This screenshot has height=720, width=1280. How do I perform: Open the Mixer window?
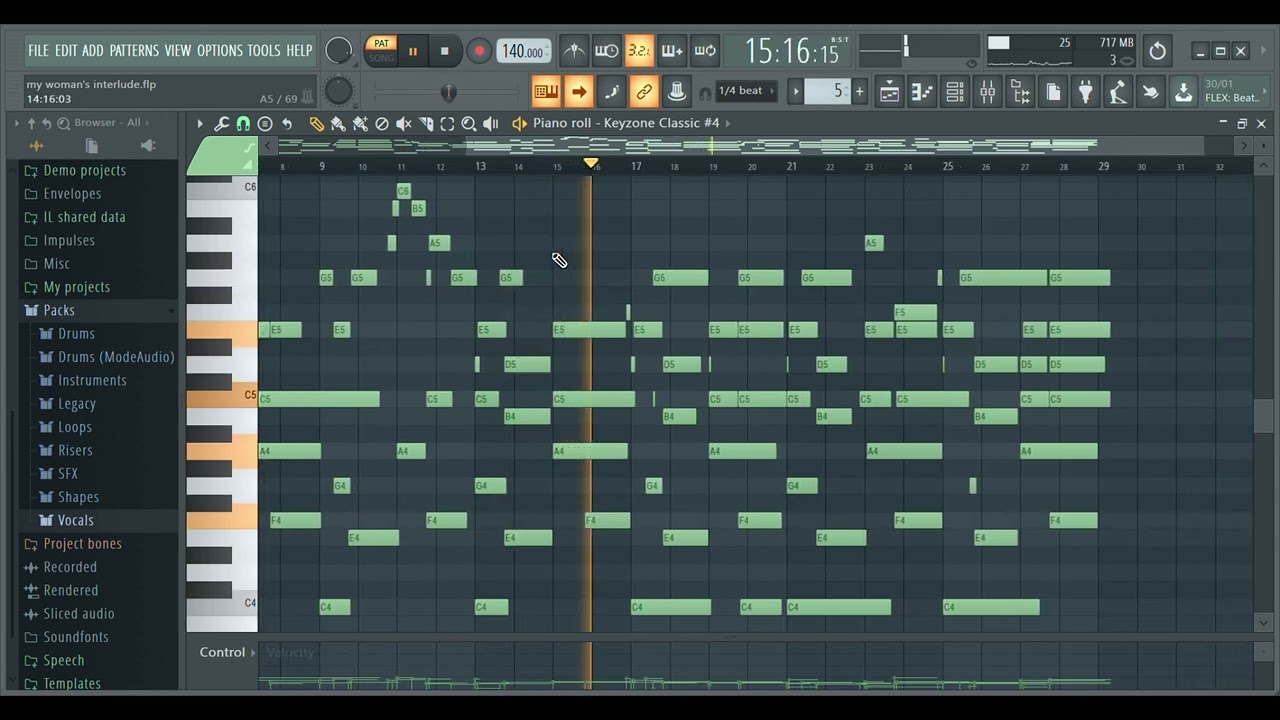(x=988, y=93)
